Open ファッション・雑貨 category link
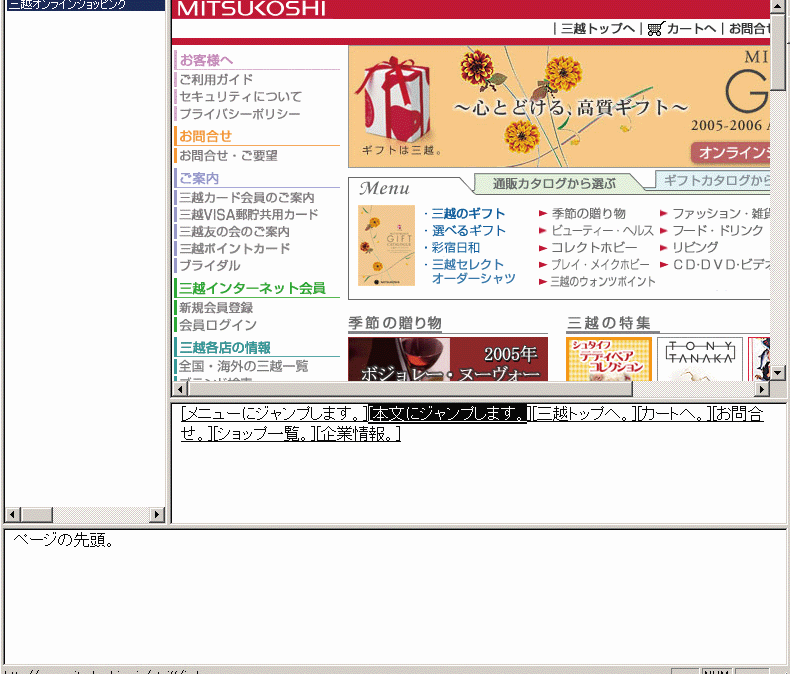Viewport: 790px width, 674px height. 721,214
